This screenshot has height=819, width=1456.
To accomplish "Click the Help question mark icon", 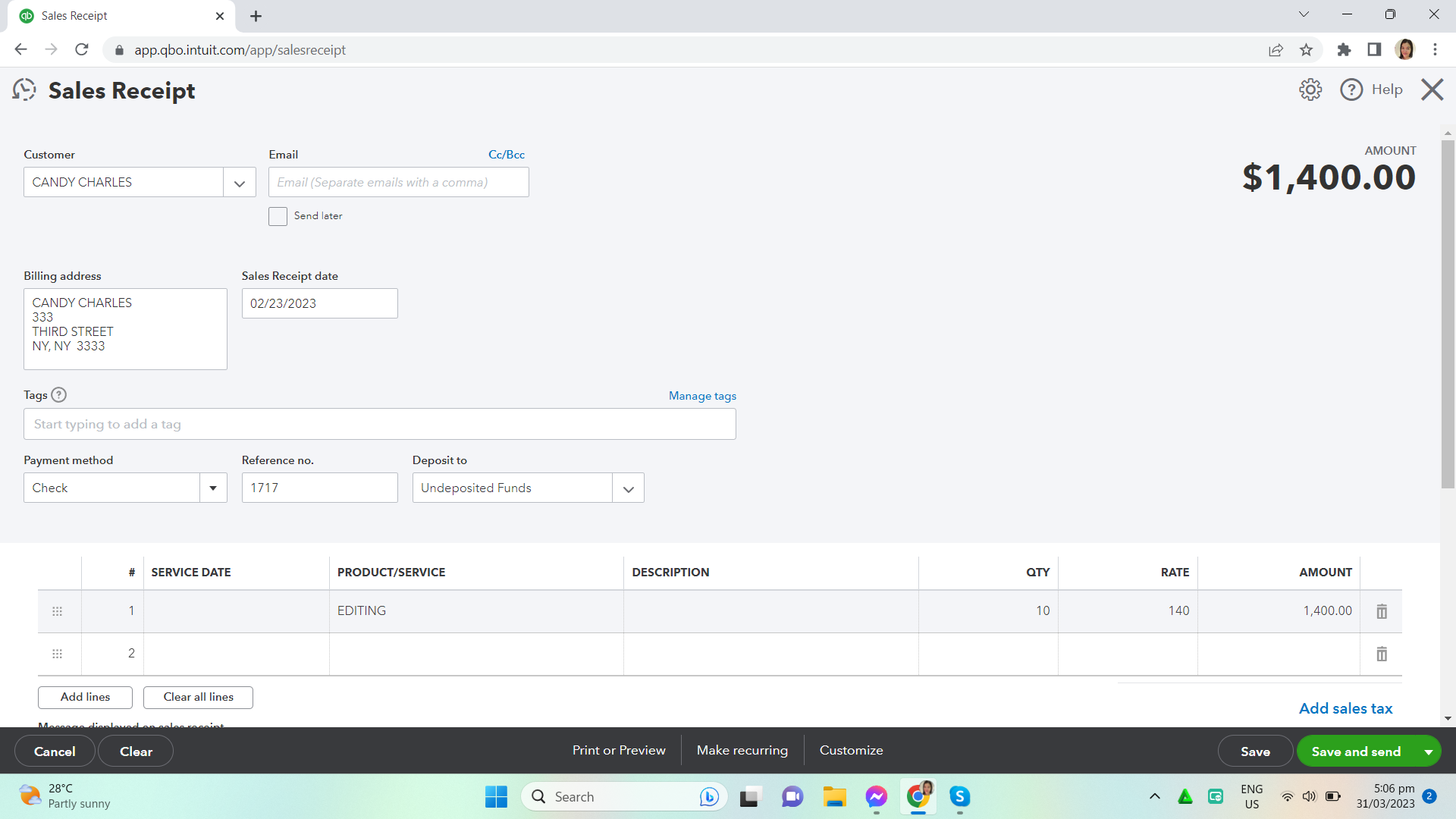I will pyautogui.click(x=1351, y=89).
